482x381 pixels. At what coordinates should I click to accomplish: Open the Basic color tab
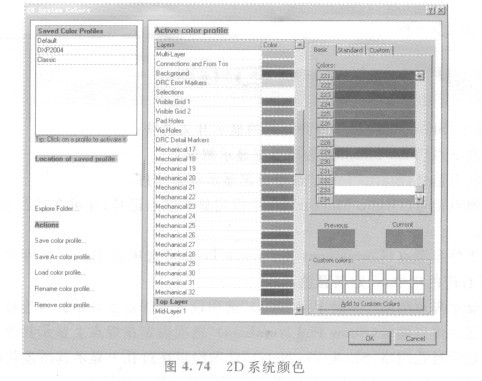[320, 50]
